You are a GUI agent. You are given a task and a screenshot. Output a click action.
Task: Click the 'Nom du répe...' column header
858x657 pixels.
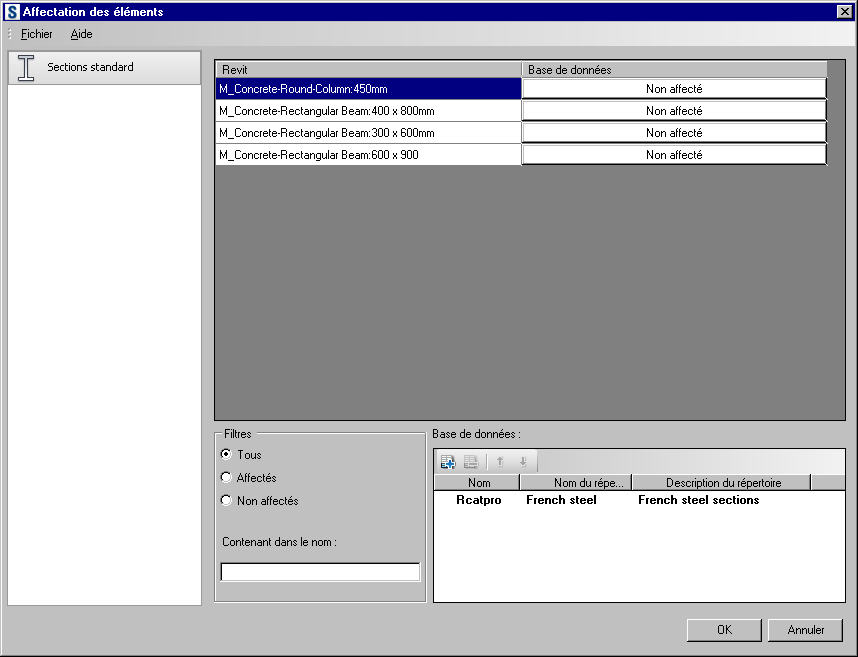pos(576,482)
